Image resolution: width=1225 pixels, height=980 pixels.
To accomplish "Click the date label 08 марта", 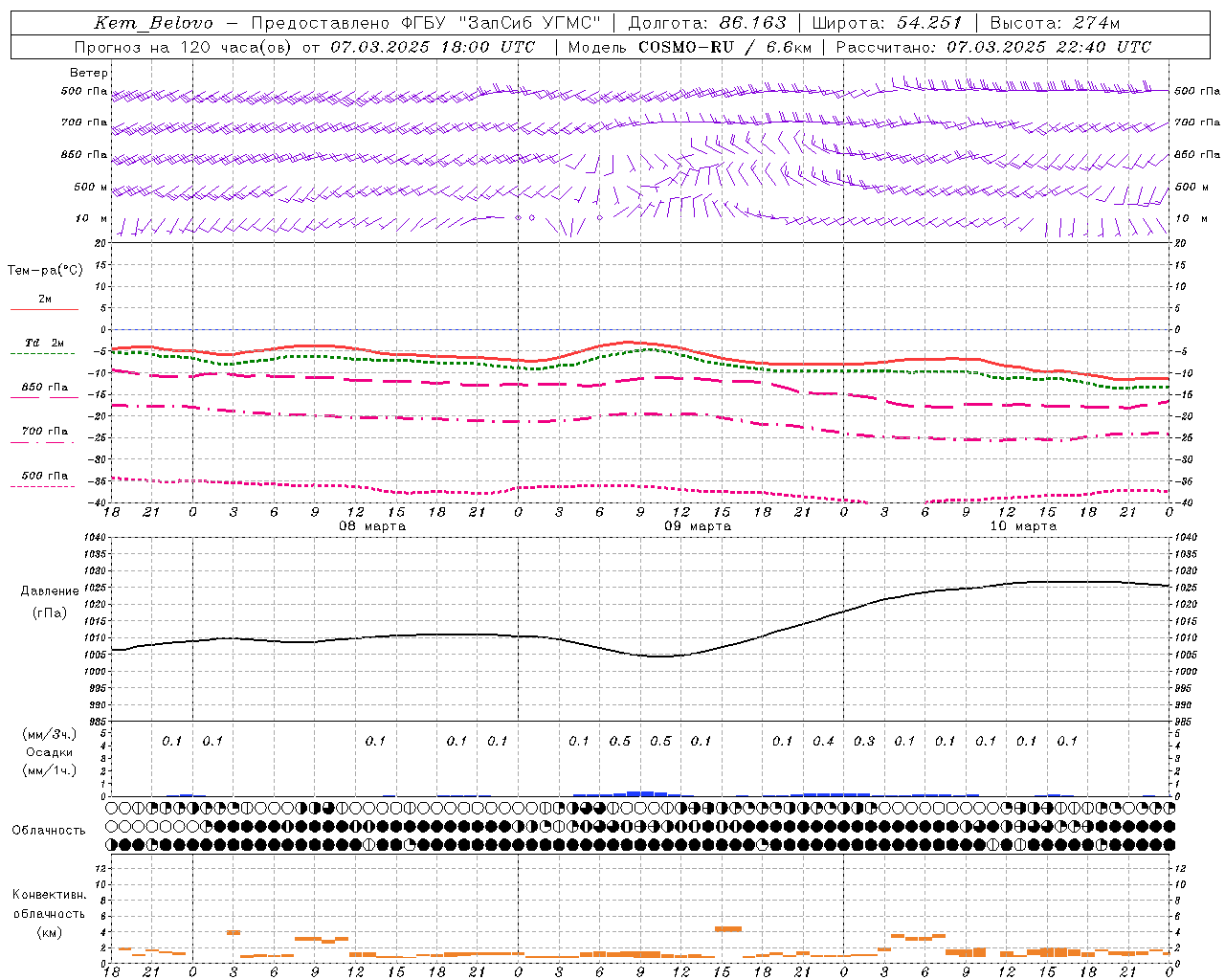I will tap(372, 526).
